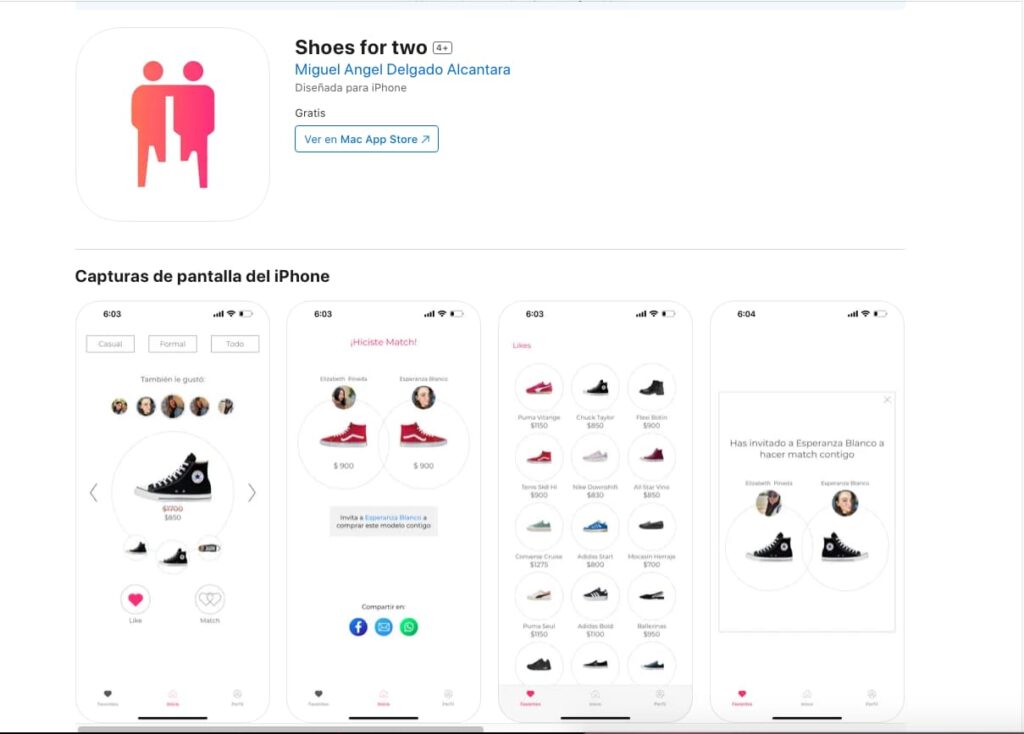This screenshot has height=734, width=1024.
Task: Click the Wi-Fi status icon in the status bar
Action: click(x=231, y=313)
